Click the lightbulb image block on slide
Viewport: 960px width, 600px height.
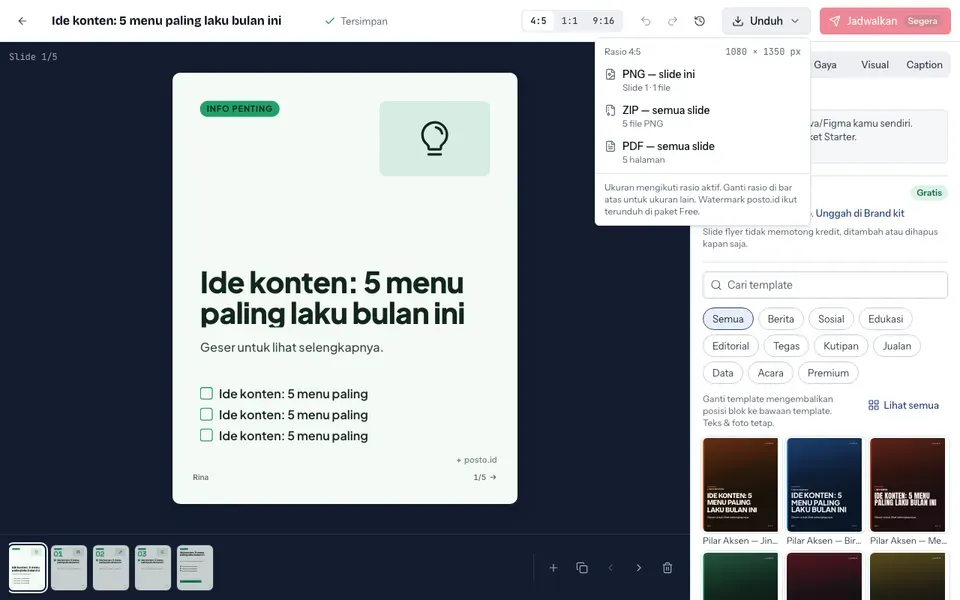click(434, 138)
